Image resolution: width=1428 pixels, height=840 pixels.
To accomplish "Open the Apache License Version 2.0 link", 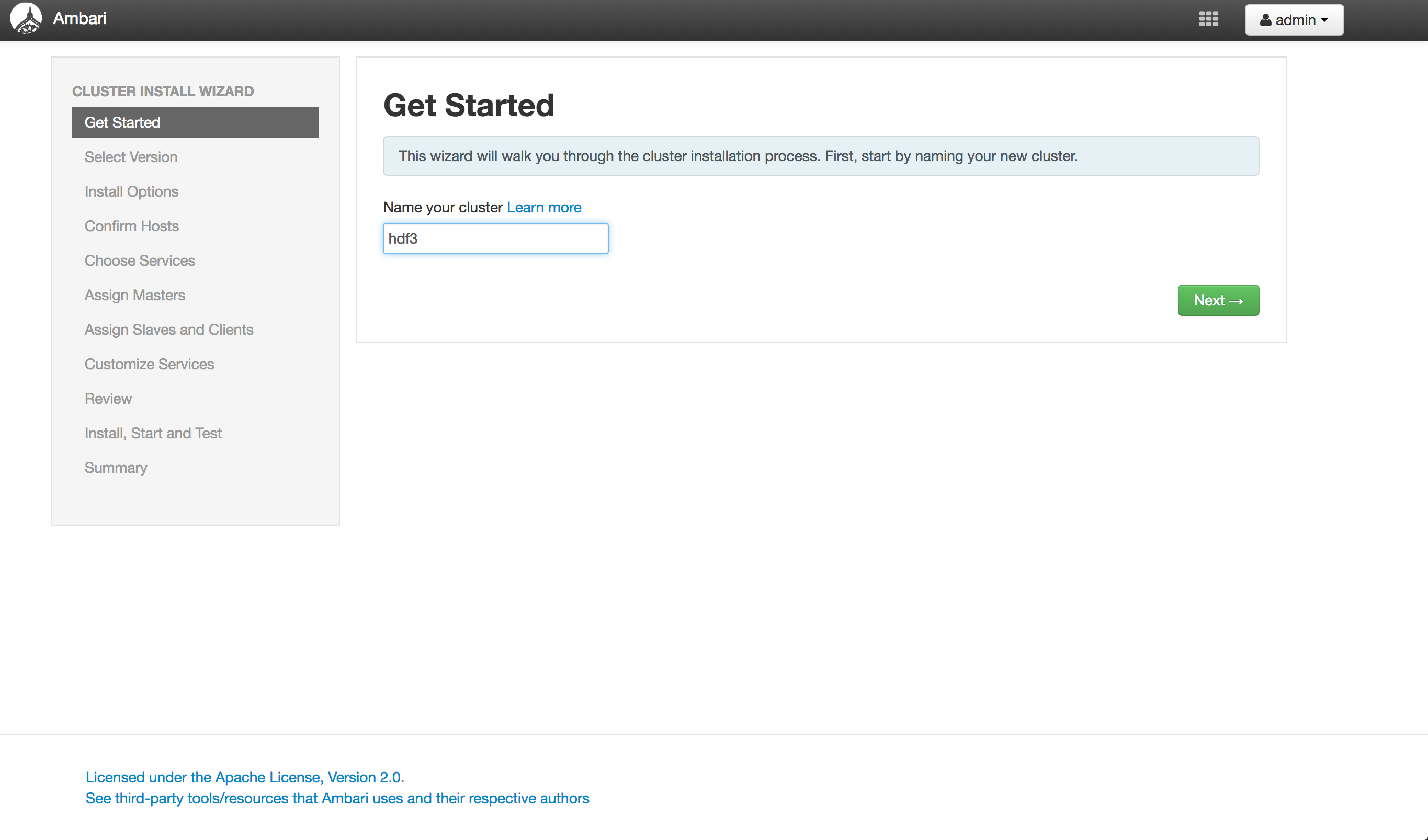I will [x=244, y=777].
